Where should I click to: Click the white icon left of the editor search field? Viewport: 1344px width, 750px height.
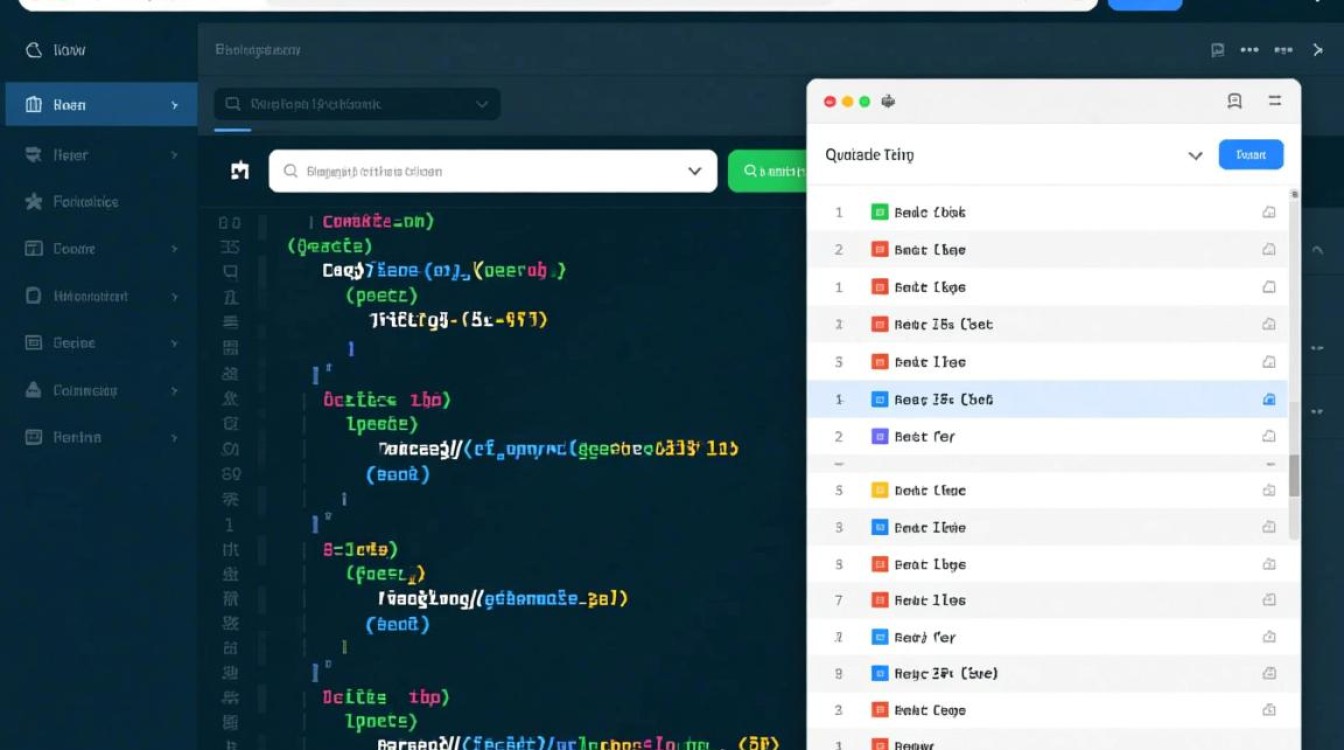(x=240, y=171)
